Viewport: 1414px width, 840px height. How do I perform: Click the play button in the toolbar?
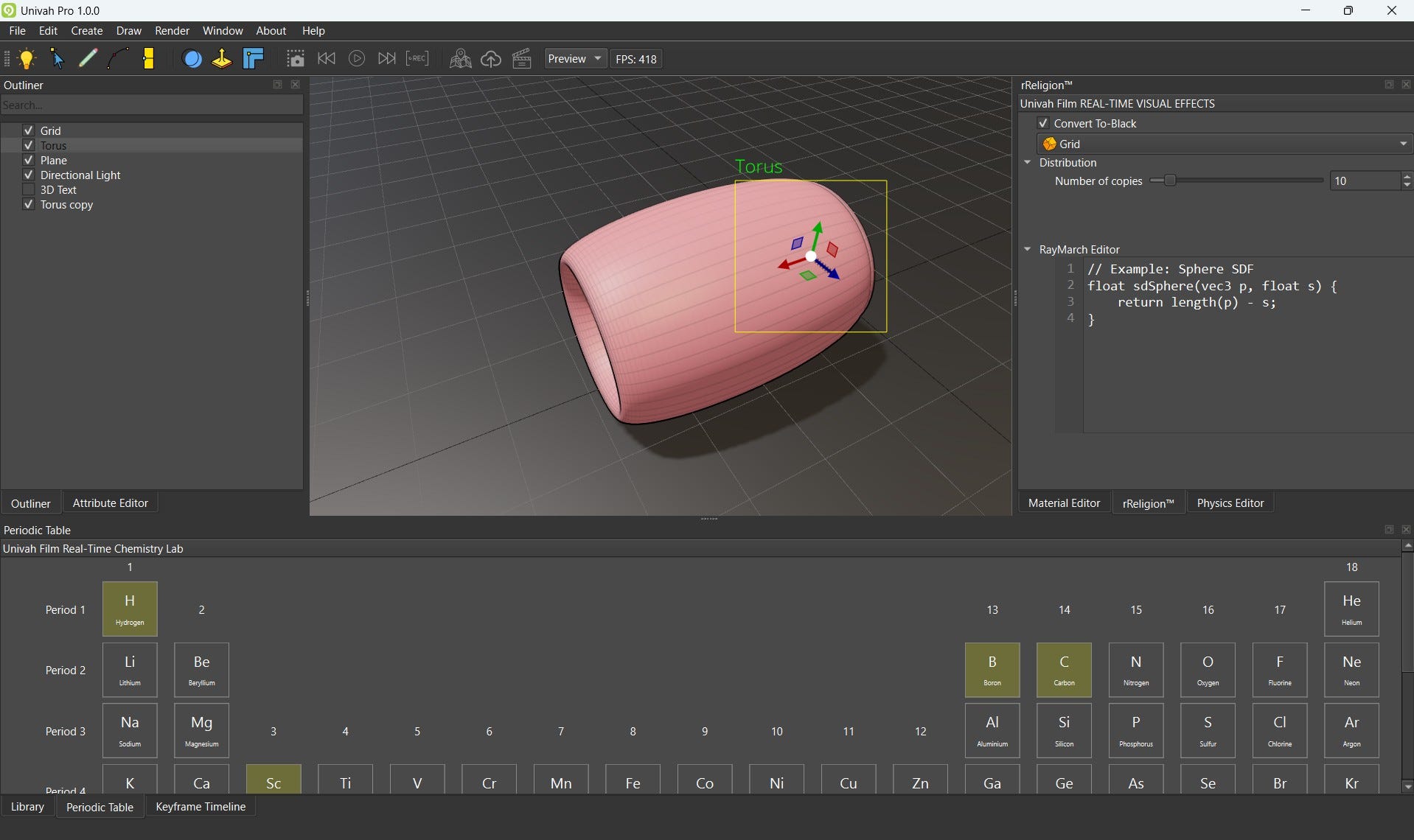point(357,59)
